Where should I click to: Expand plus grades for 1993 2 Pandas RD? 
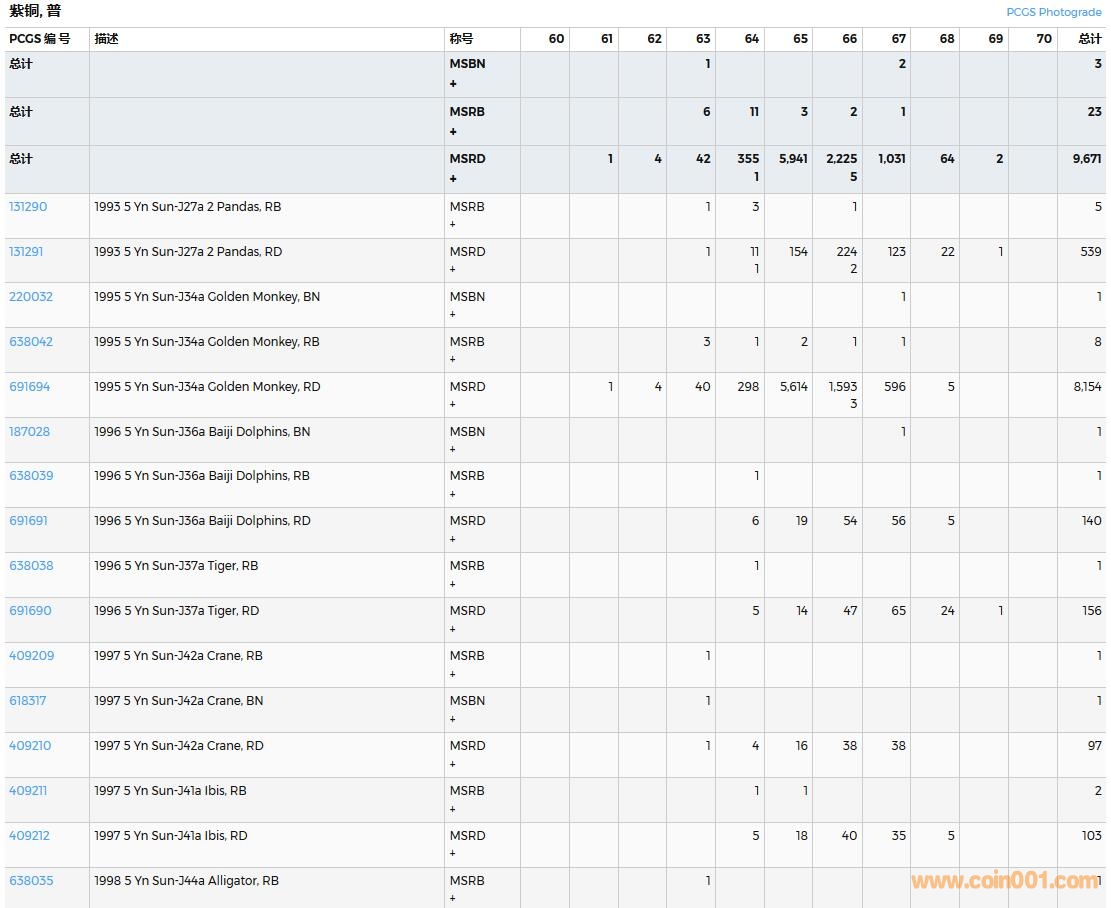pos(452,269)
